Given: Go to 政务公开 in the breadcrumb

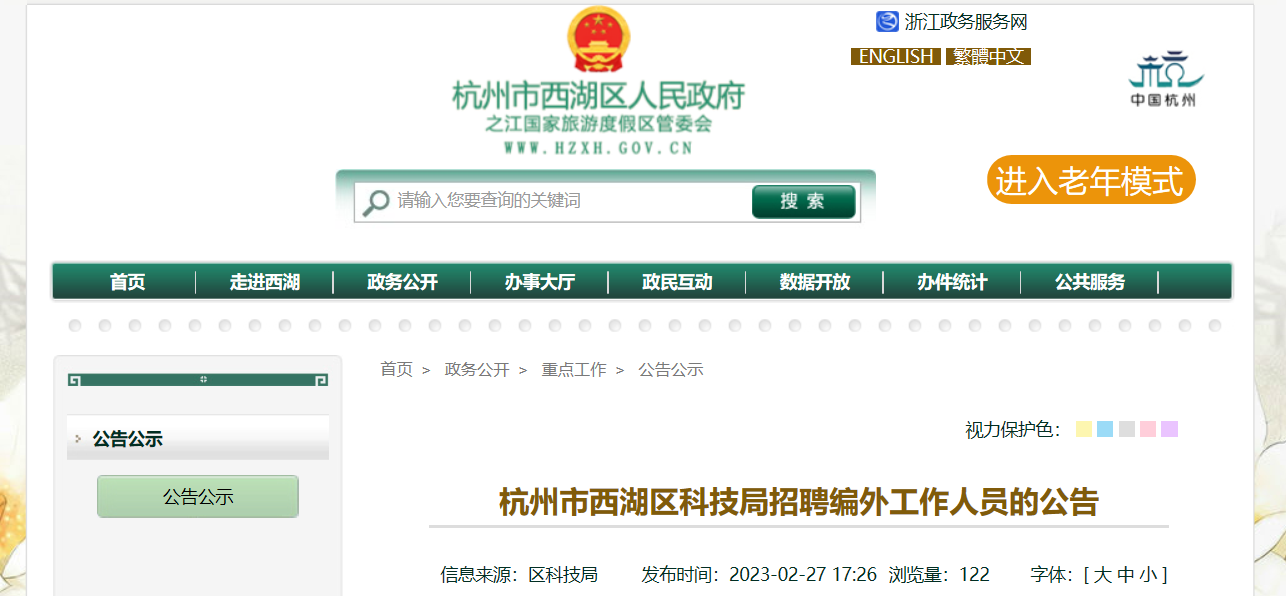Looking at the screenshot, I should 477,370.
